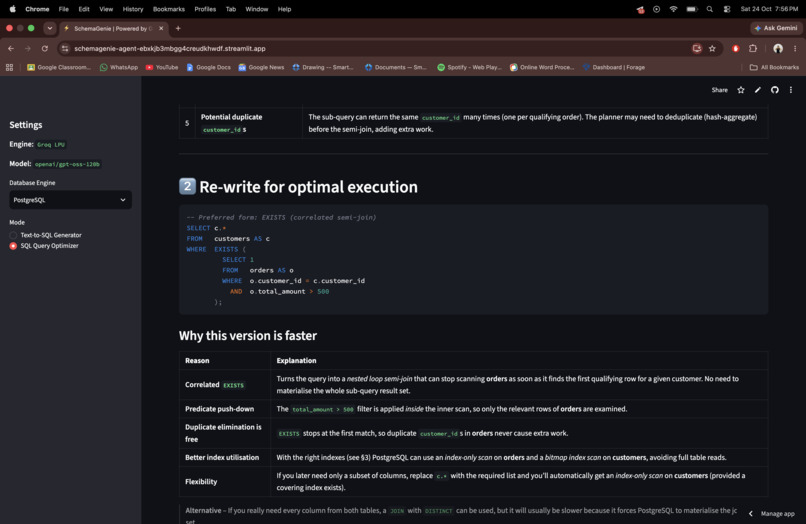This screenshot has height=524, width=806.
Task: Open the Edit menu
Action: coord(84,9)
